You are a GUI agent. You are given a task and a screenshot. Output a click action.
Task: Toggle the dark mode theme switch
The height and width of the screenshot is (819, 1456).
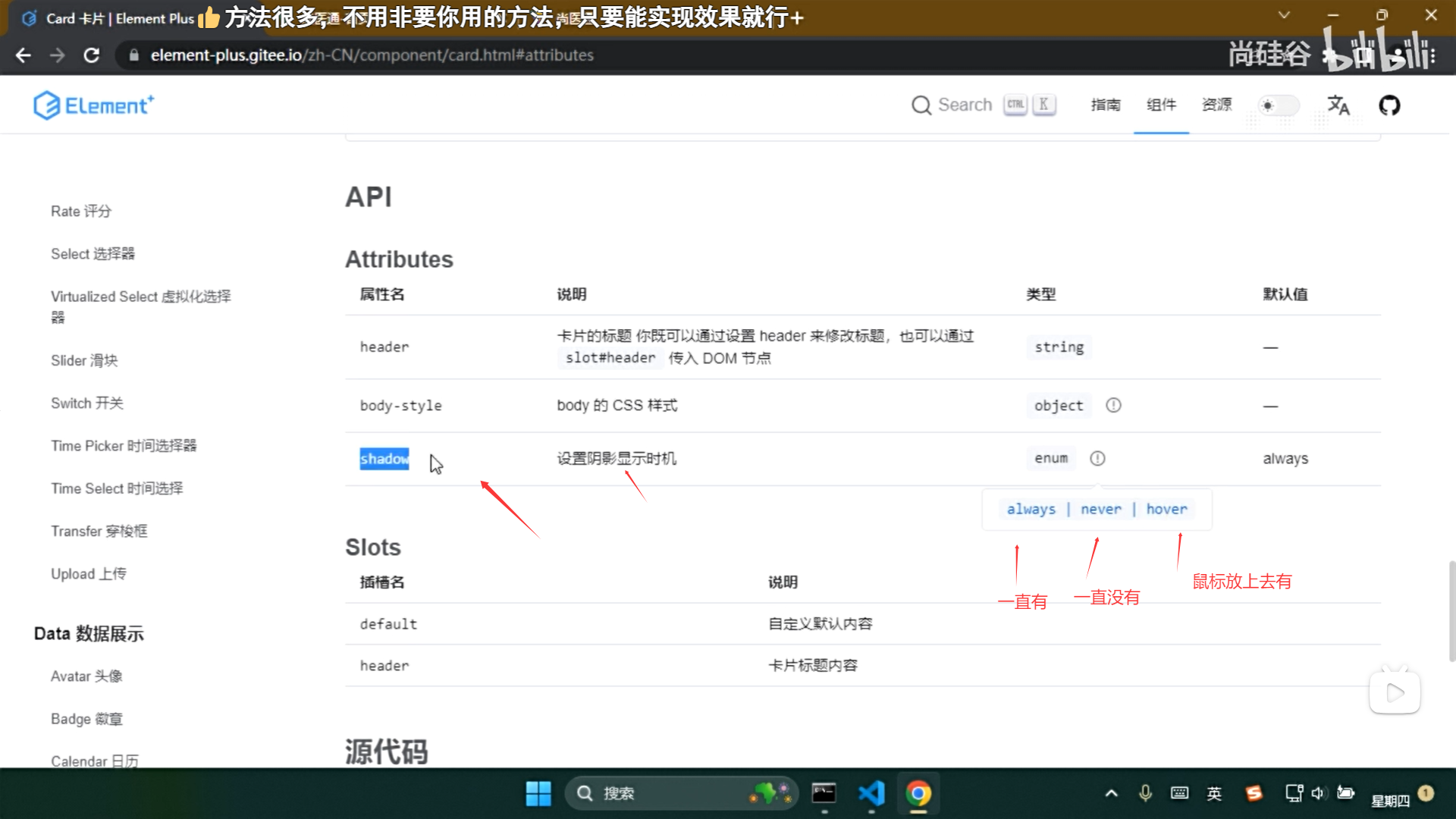point(1278,105)
